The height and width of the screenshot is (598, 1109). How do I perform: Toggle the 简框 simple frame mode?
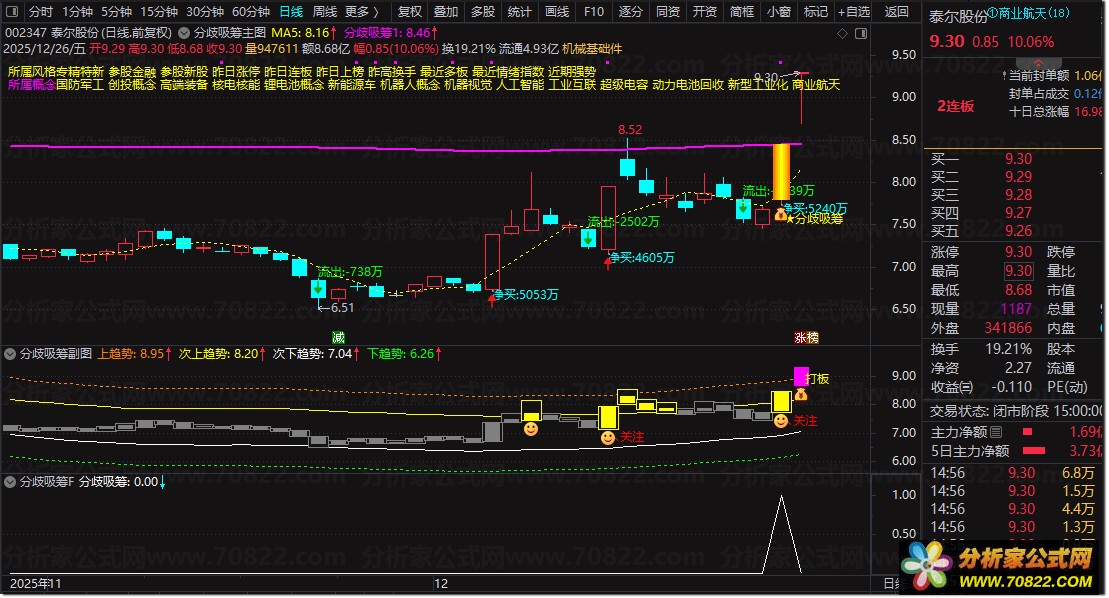[741, 11]
